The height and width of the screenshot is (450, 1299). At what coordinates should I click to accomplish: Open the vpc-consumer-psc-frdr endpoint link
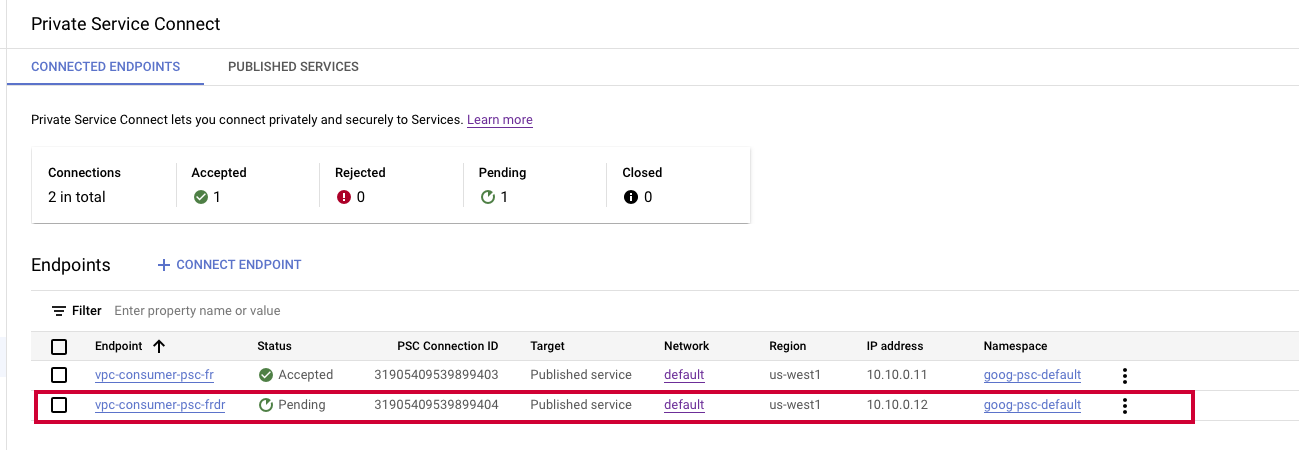pos(159,405)
